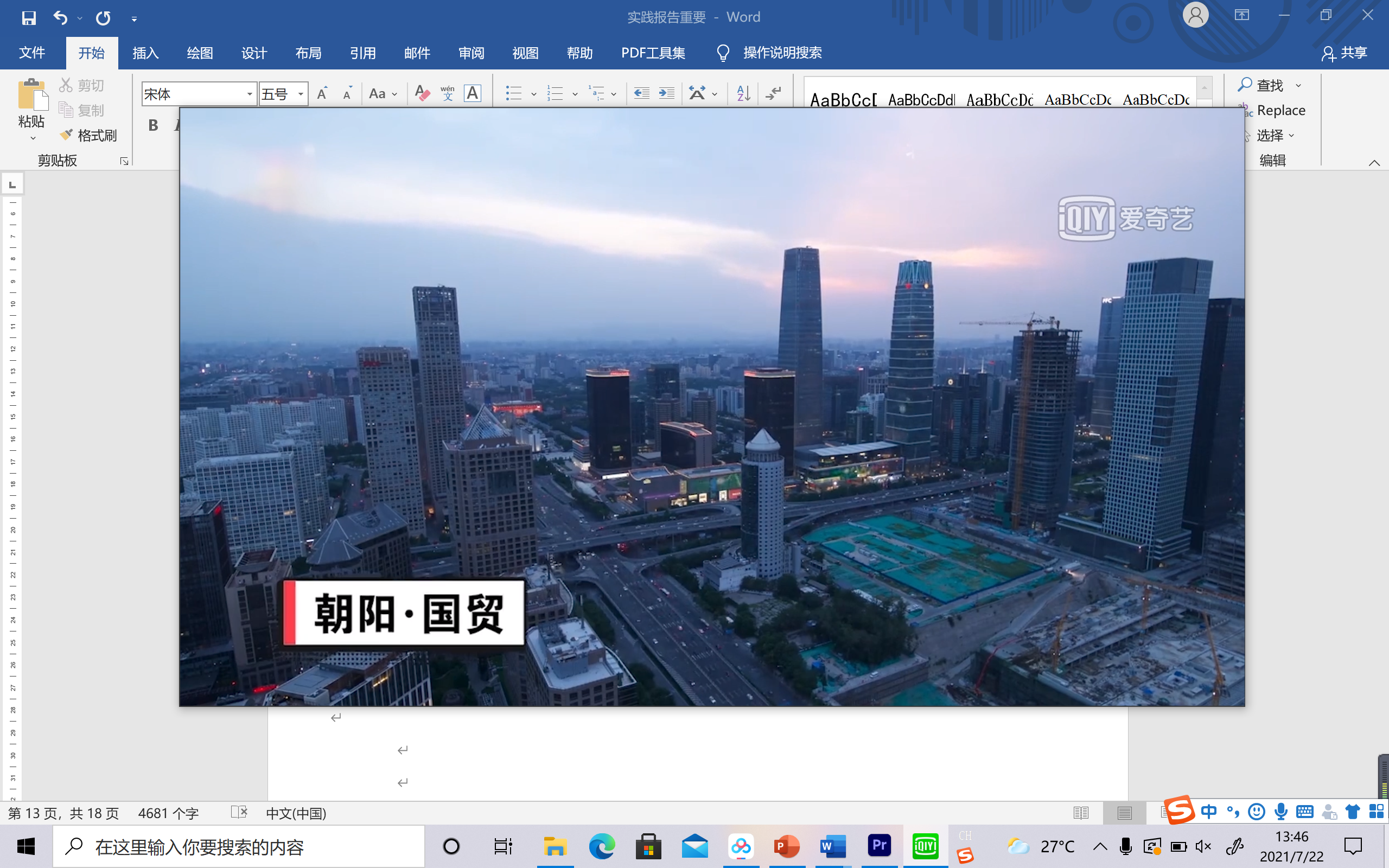Click the Clear All Formatting eraser icon
This screenshot has height=868, width=1389.
422,93
